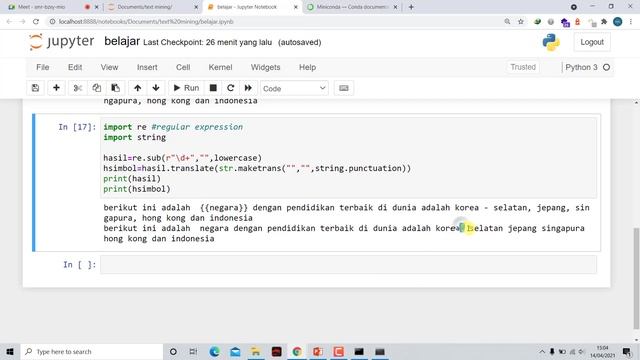Viewport: 640px width, 360px height.
Task: Open a new browser tab
Action: [x=411, y=7]
